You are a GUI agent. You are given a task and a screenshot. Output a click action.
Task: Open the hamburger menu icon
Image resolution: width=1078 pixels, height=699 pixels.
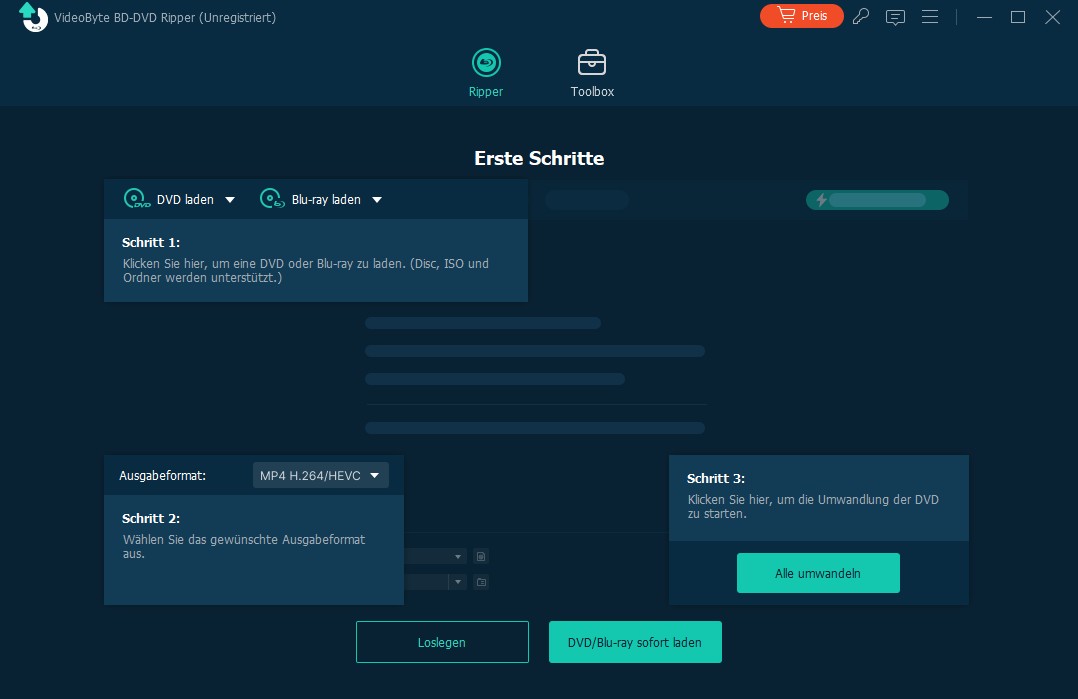(930, 16)
